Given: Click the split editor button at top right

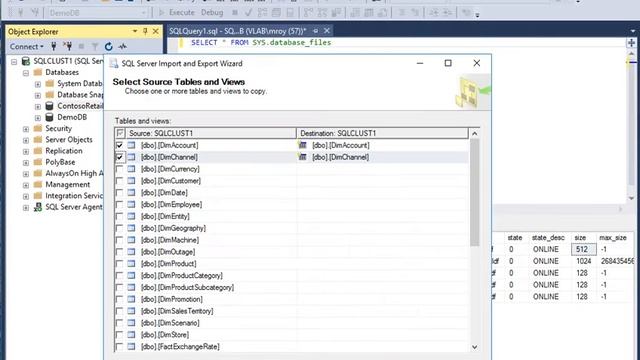Looking at the screenshot, I should click(631, 42).
